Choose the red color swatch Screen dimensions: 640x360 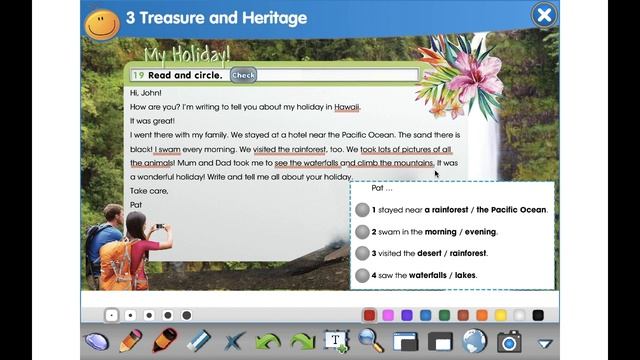pos(369,315)
